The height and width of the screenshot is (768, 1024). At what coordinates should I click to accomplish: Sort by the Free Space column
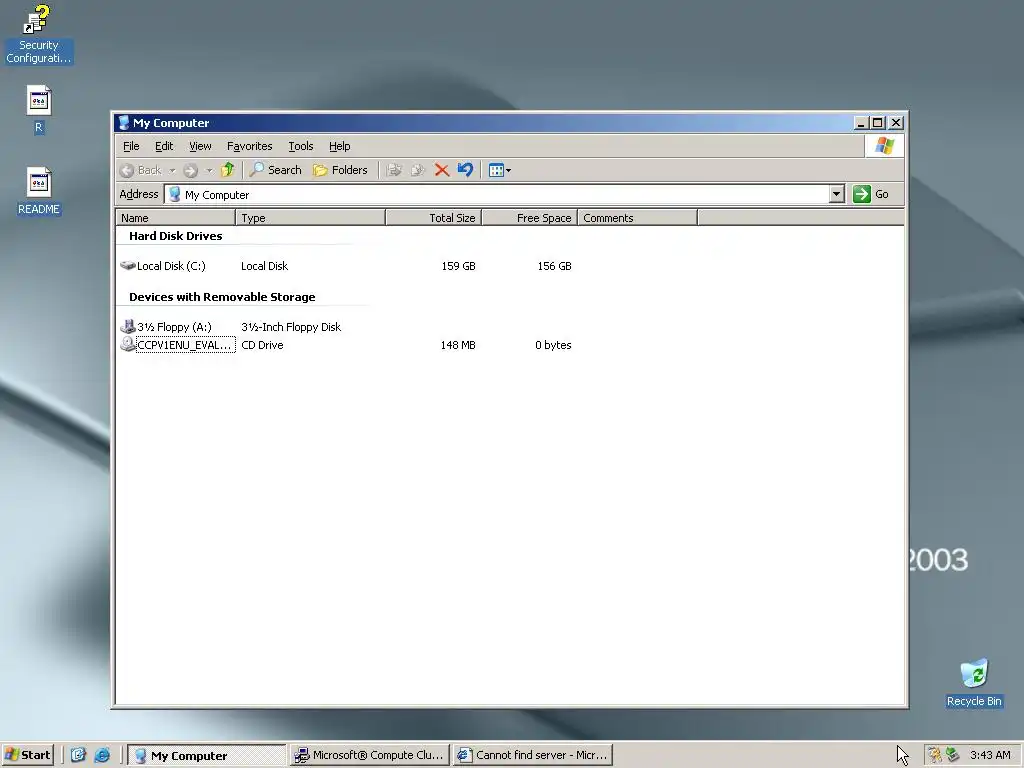click(x=530, y=218)
